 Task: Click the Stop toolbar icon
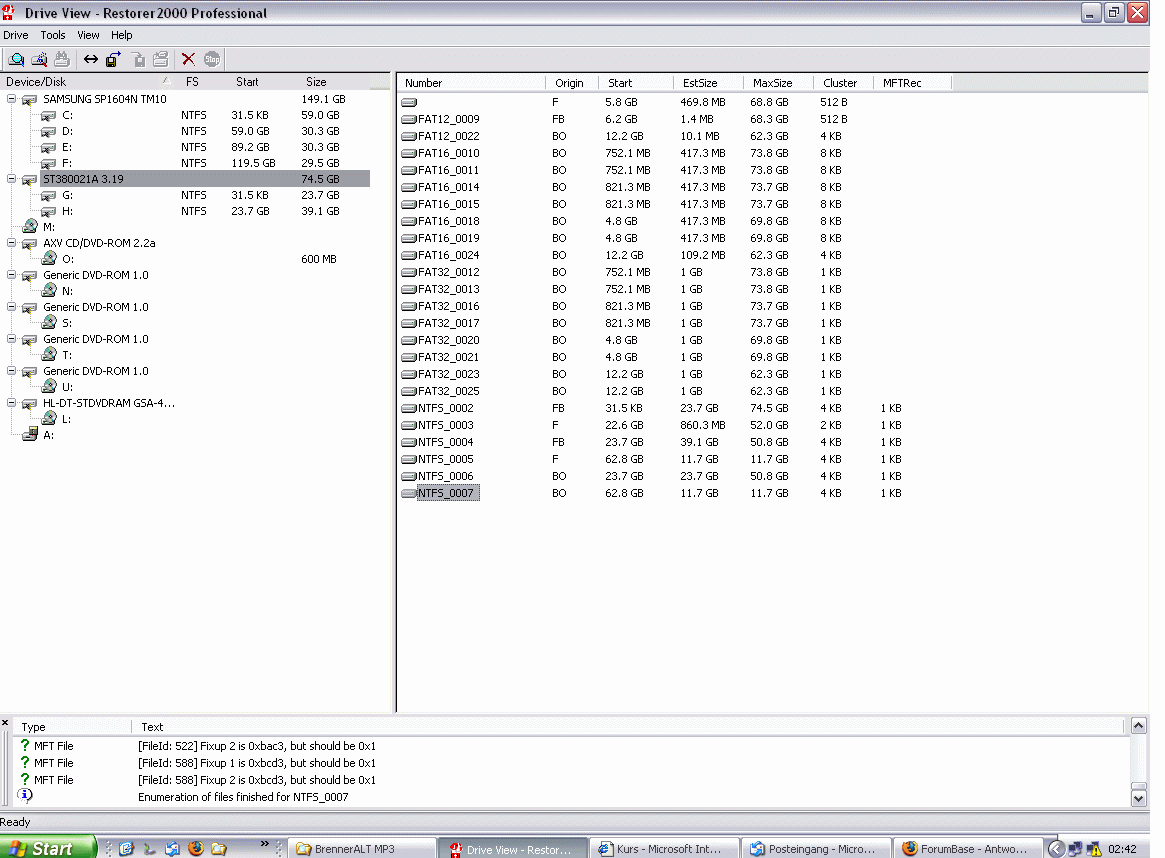pyautogui.click(x=212, y=59)
